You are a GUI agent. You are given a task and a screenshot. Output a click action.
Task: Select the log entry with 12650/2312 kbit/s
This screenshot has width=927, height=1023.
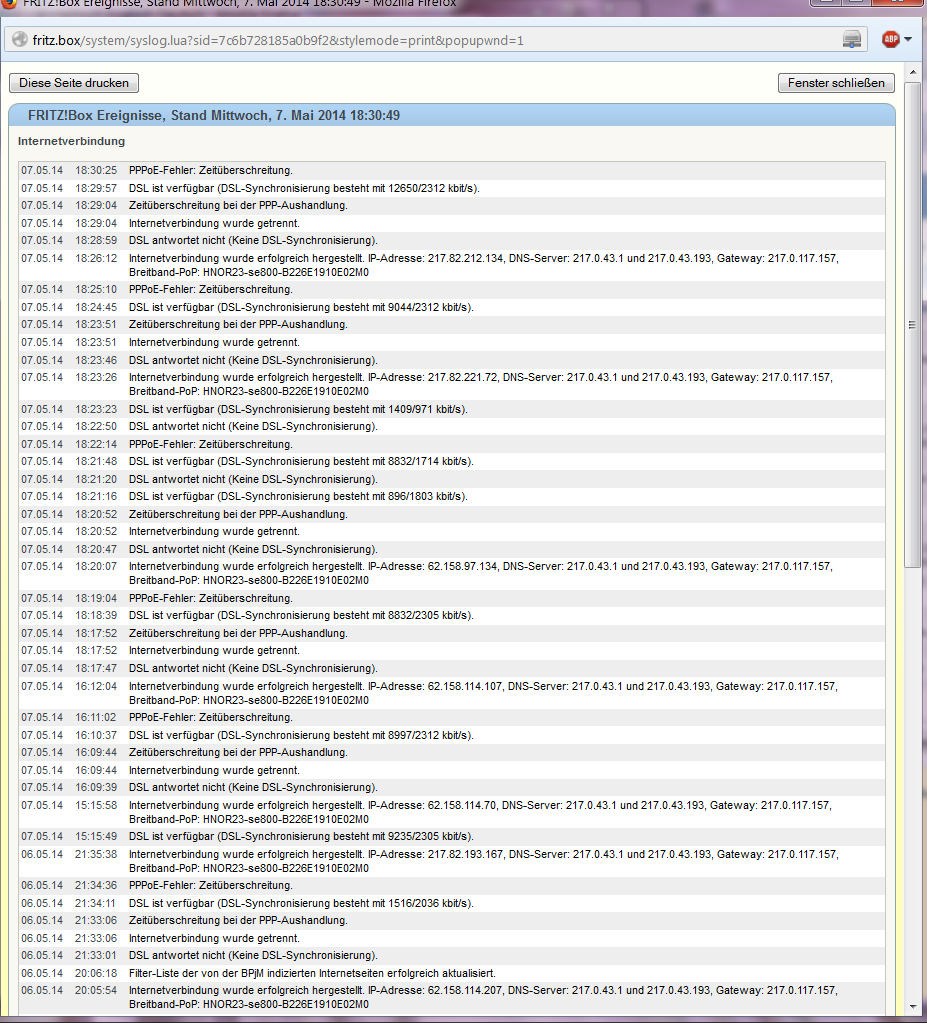(451, 188)
